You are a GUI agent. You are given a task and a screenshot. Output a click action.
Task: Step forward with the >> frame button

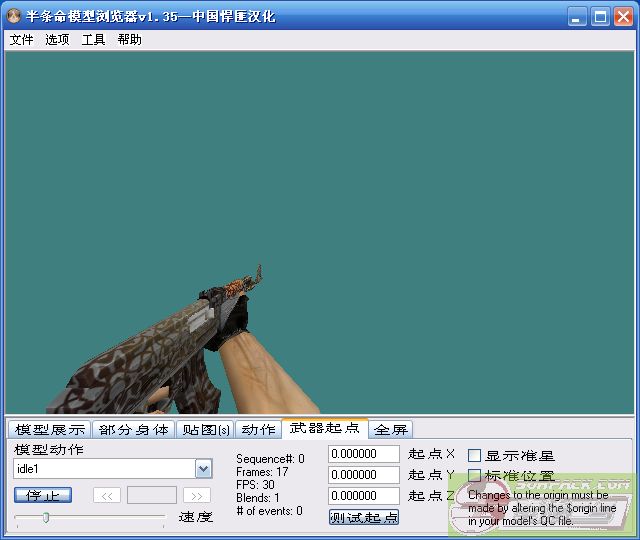[197, 495]
